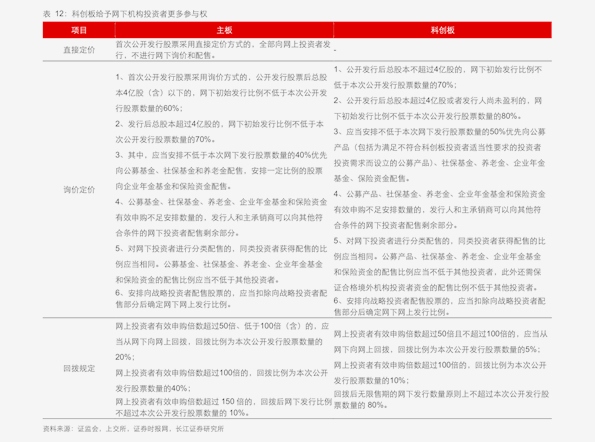The height and width of the screenshot is (442, 595).
Task: Click 主板 item 3 about 40% allocation
Action: [x=221, y=171]
